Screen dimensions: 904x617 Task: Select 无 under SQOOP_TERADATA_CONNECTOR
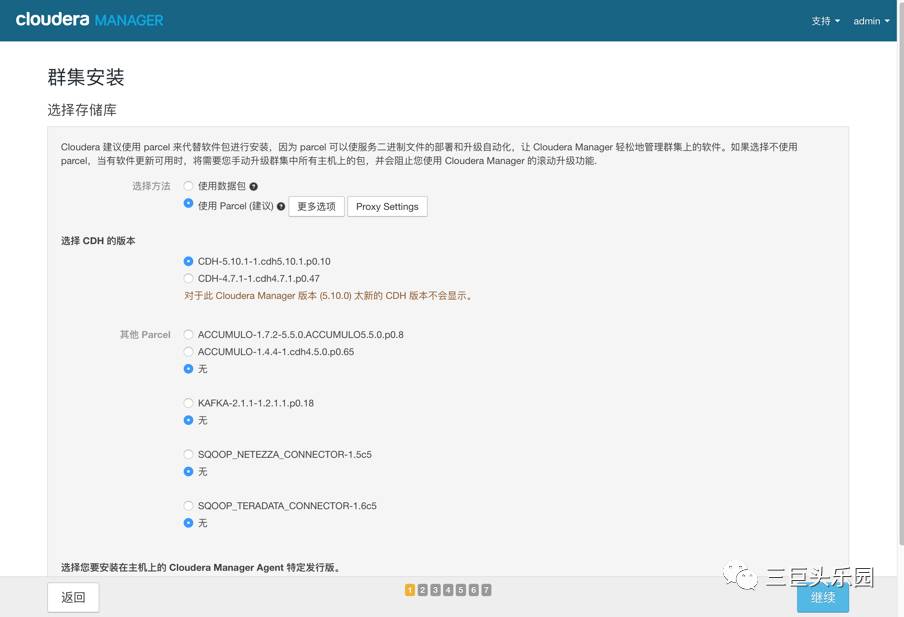188,522
